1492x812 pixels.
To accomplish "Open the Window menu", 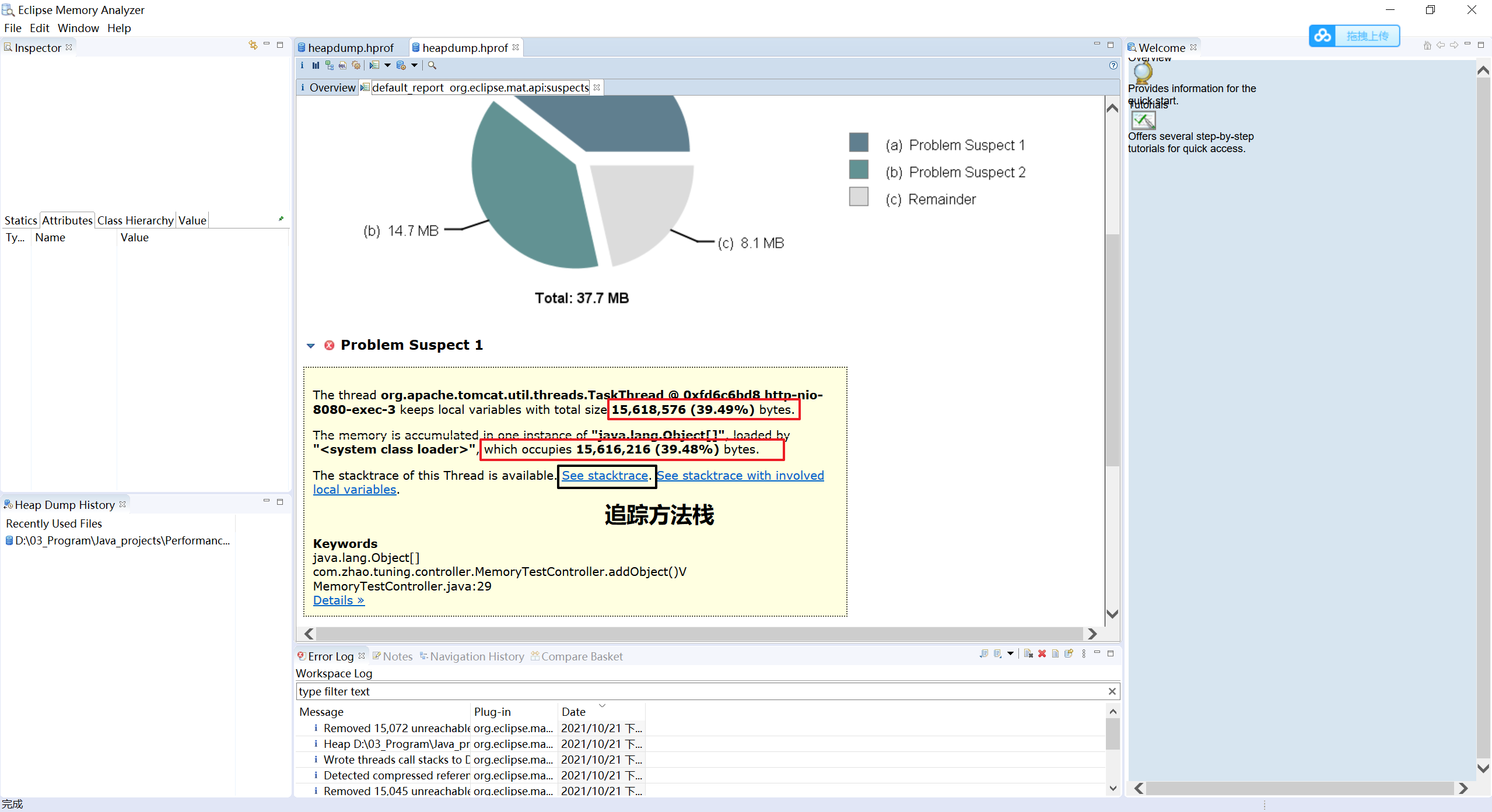I will pos(78,28).
